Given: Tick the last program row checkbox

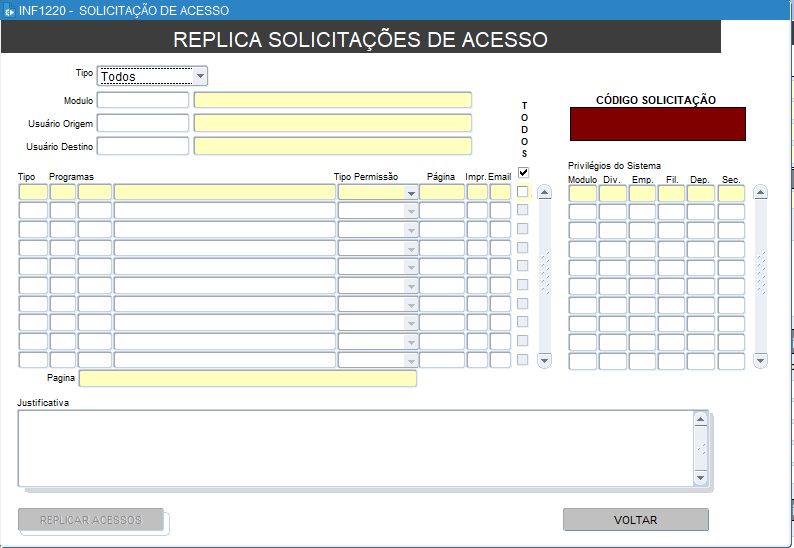Looking at the screenshot, I should pyautogui.click(x=523, y=360).
